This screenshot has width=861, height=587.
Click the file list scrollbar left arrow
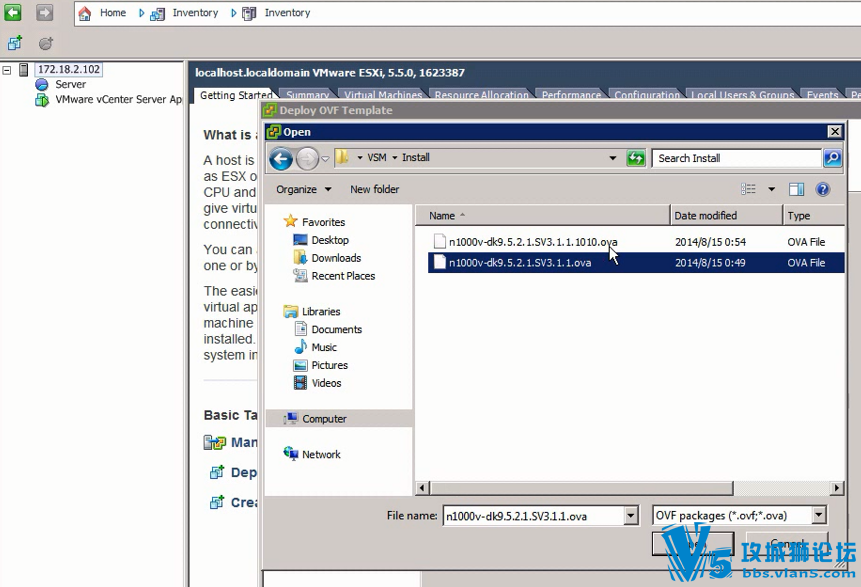point(422,488)
